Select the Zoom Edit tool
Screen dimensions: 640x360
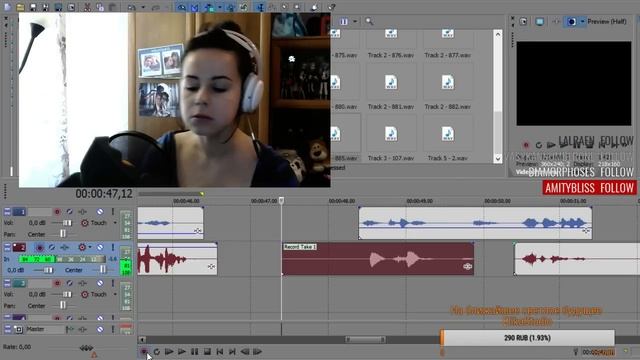(297, 7)
